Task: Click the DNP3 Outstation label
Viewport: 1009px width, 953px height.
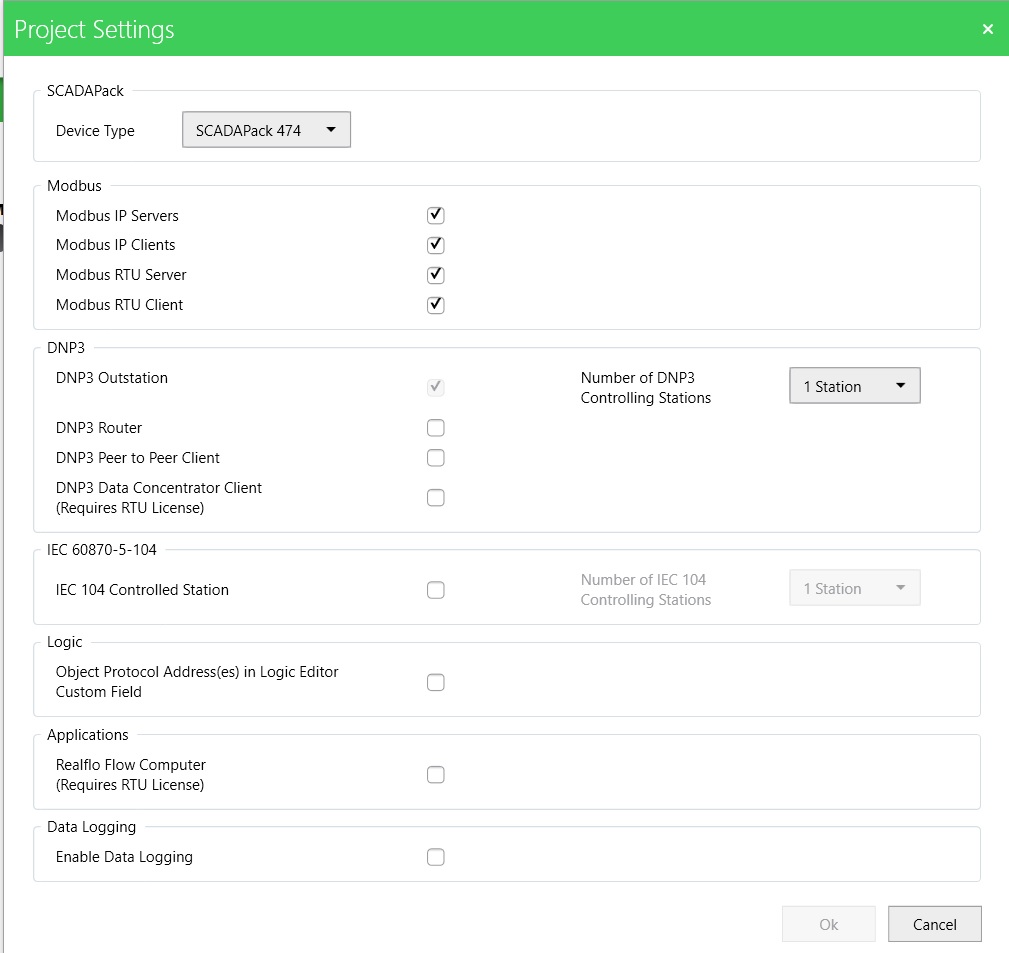Action: coord(111,378)
